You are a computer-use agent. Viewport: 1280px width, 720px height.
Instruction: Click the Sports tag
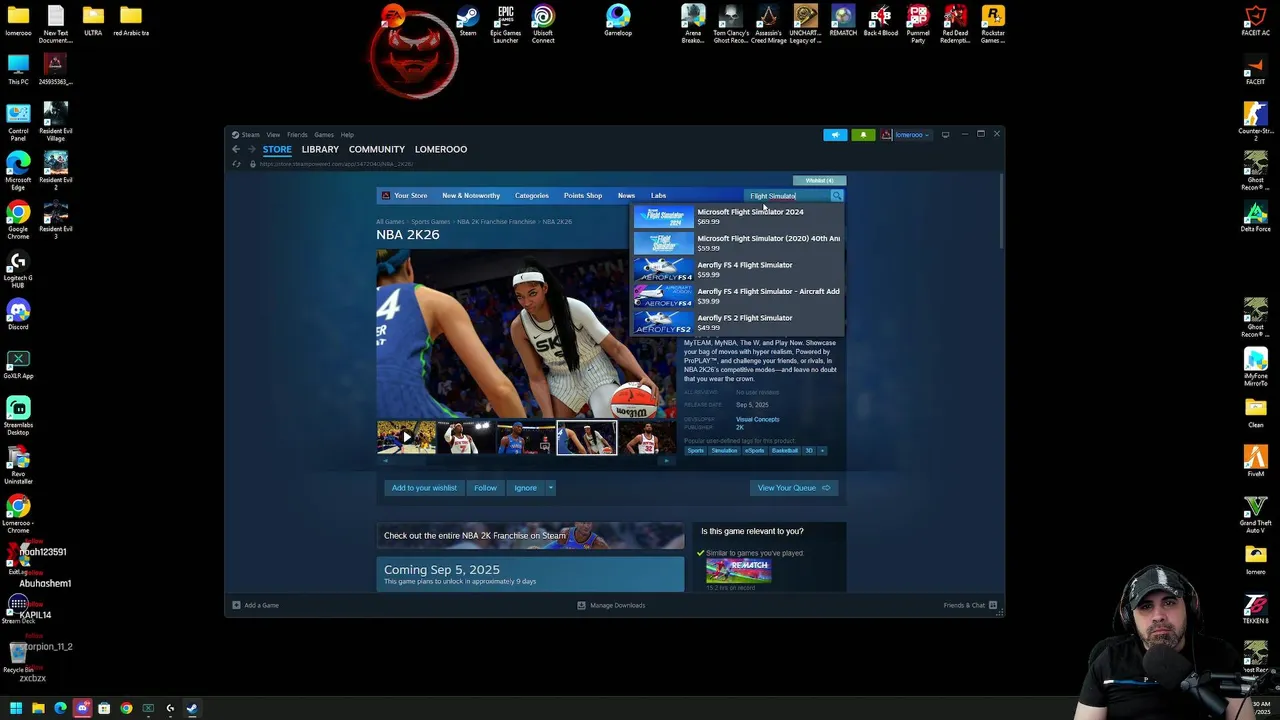point(696,451)
